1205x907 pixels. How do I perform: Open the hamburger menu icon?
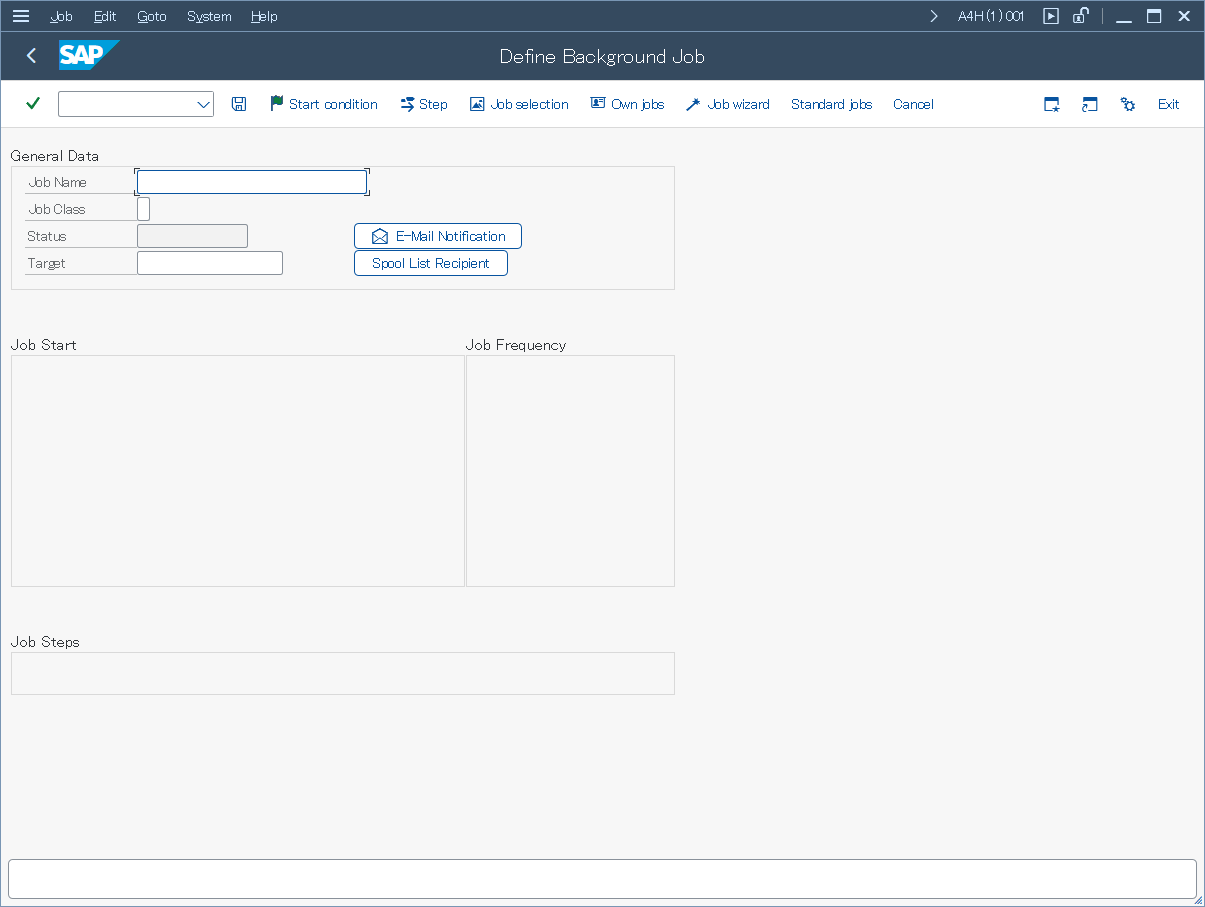coord(21,16)
